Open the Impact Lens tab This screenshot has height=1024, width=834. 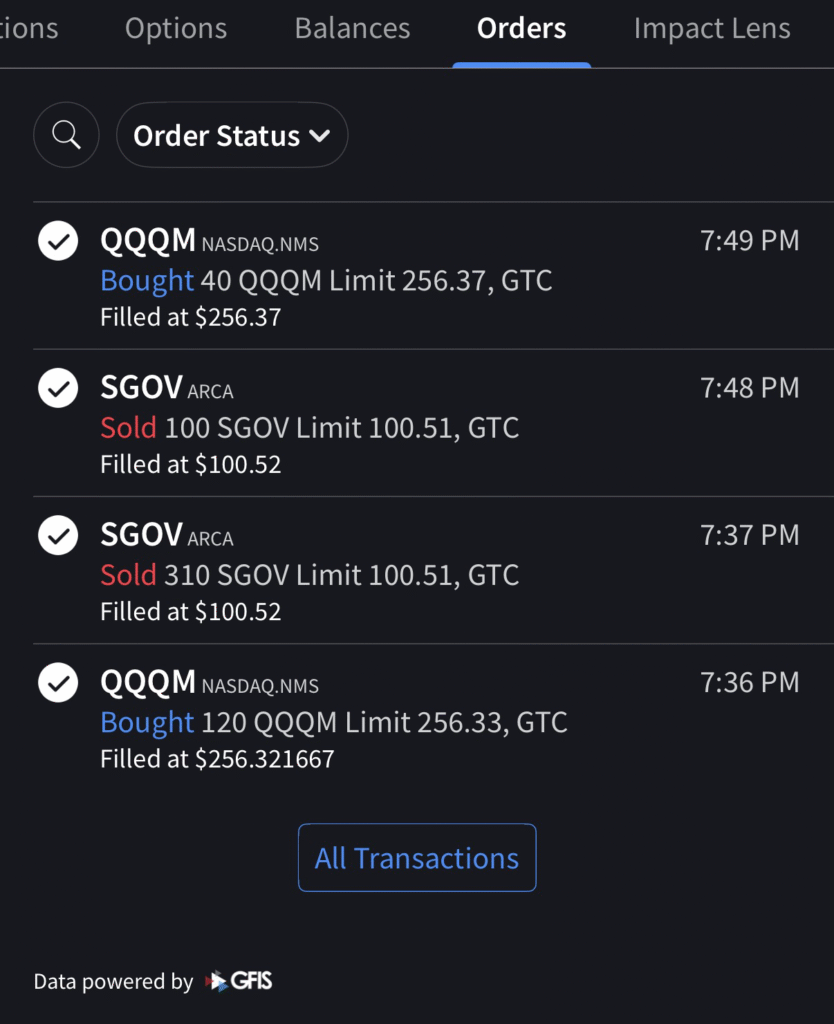tap(712, 29)
